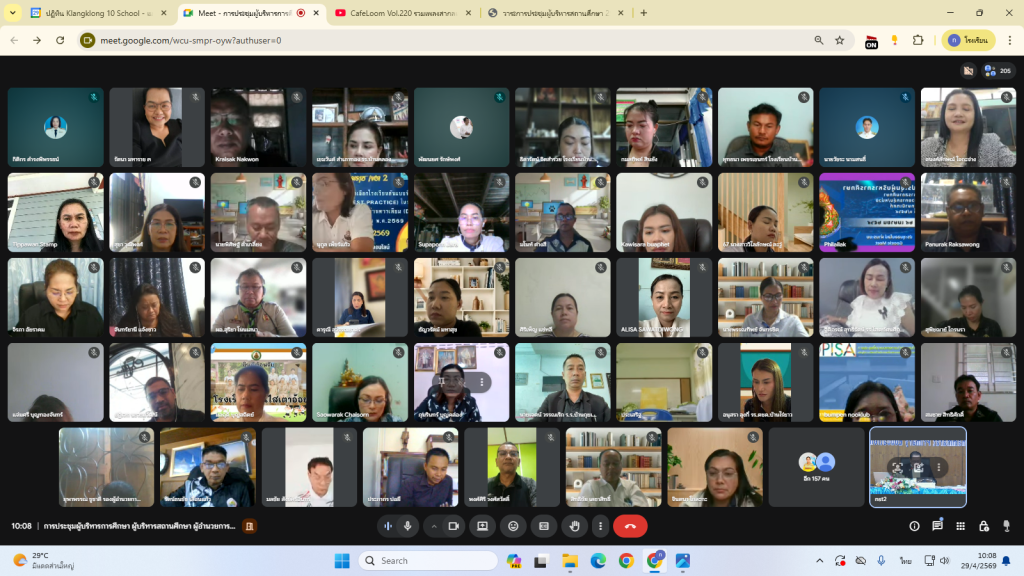Open the participants list showing 205
1024x576 pixels.
point(998,71)
